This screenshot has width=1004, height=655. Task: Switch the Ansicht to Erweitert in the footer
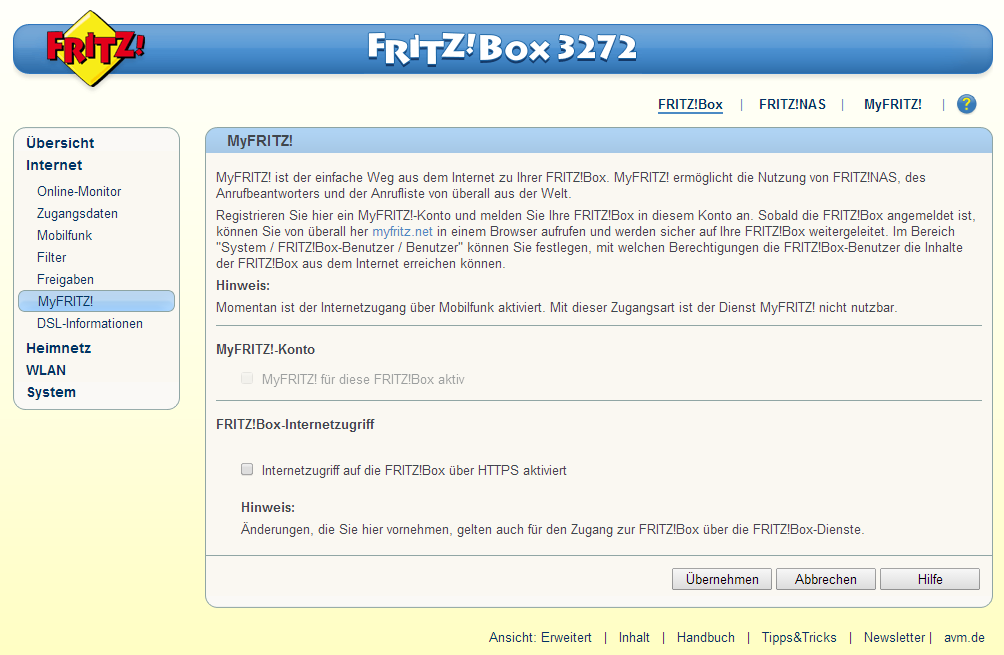pyautogui.click(x=568, y=637)
